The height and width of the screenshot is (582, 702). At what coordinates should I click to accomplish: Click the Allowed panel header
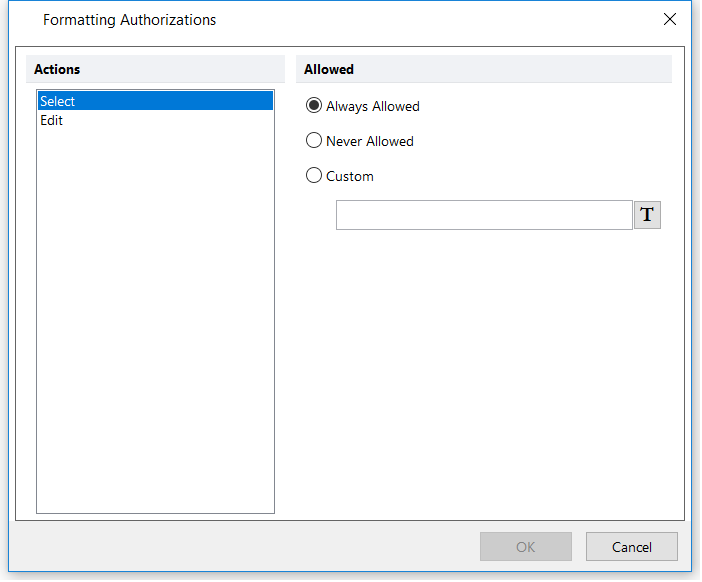pos(484,69)
